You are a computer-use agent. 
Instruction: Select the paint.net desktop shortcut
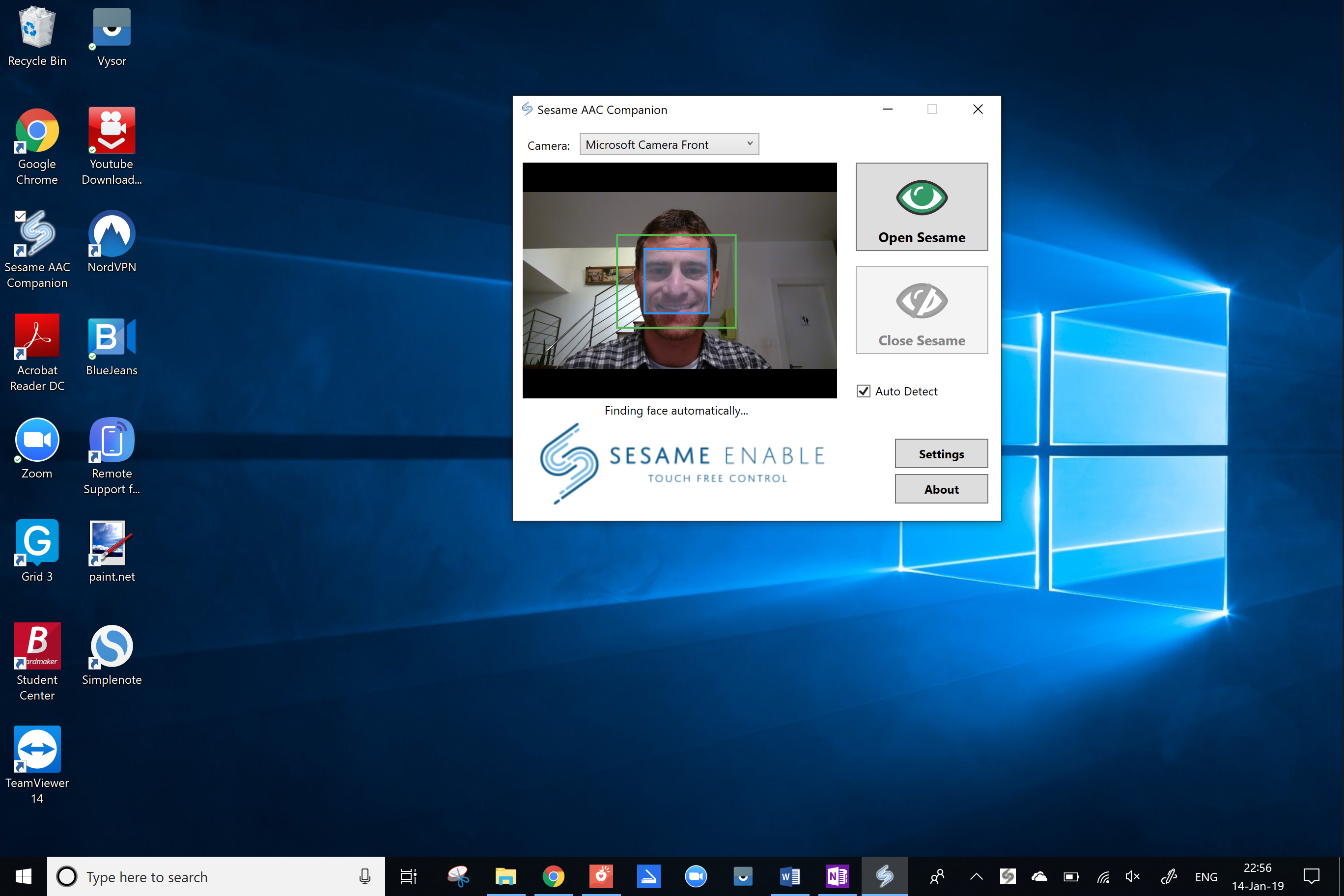(112, 552)
